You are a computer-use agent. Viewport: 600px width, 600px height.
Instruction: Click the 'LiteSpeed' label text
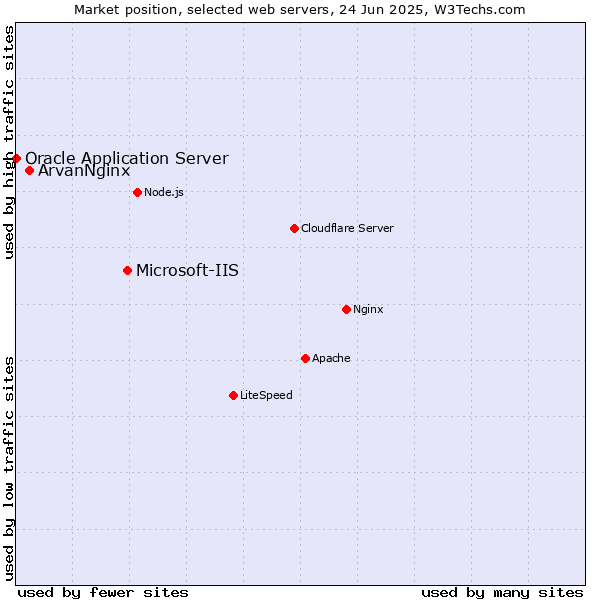point(266,395)
